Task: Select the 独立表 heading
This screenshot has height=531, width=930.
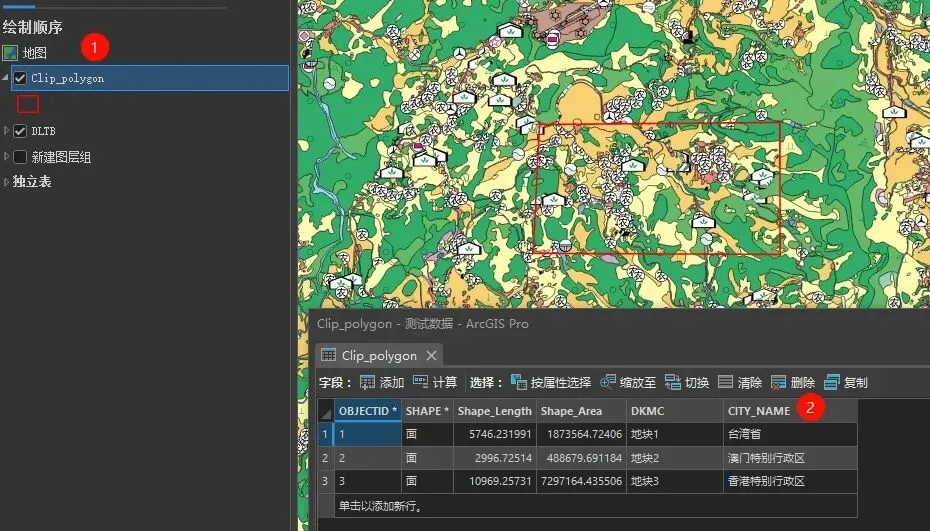Action: pyautogui.click(x=32, y=182)
